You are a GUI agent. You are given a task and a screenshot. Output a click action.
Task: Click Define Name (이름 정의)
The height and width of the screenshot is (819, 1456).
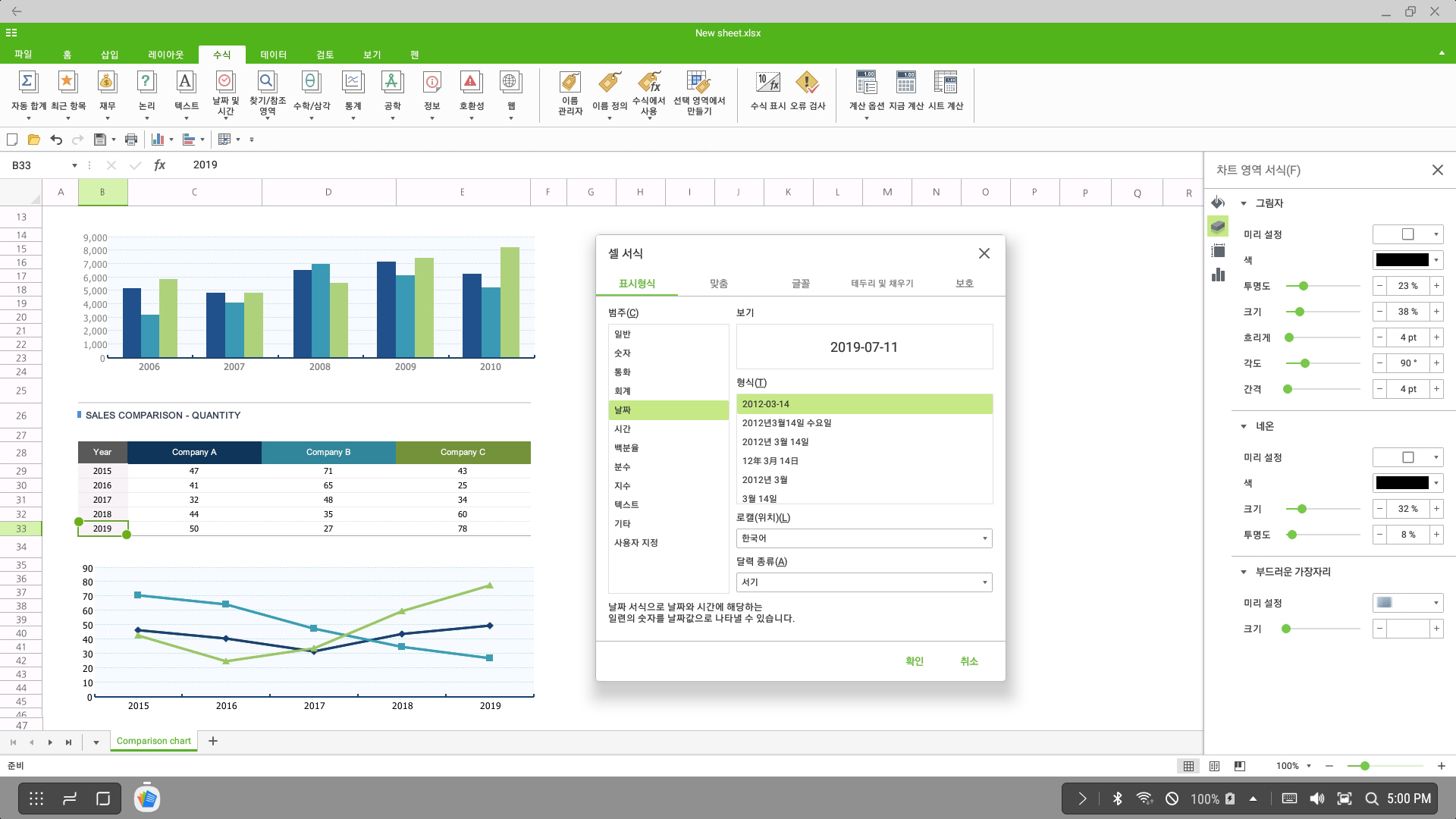coord(610,93)
